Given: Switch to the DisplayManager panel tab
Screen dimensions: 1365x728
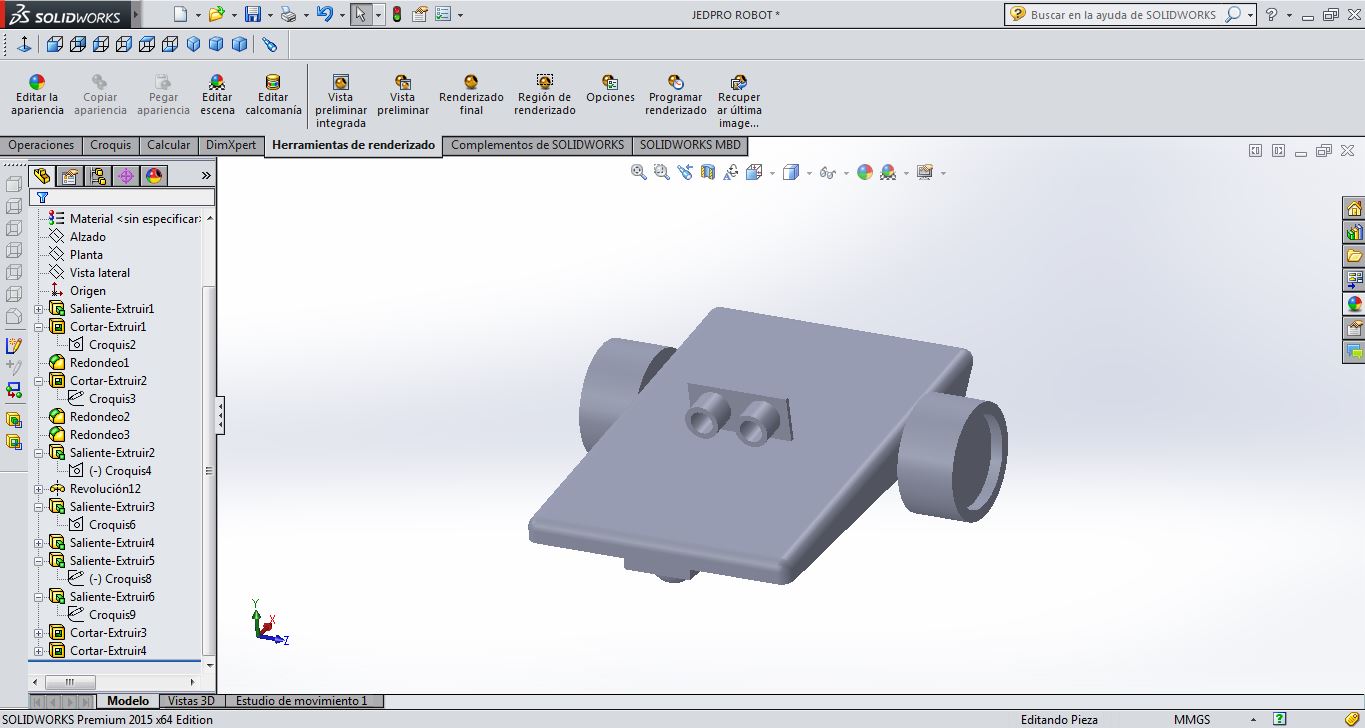Looking at the screenshot, I should 154,176.
